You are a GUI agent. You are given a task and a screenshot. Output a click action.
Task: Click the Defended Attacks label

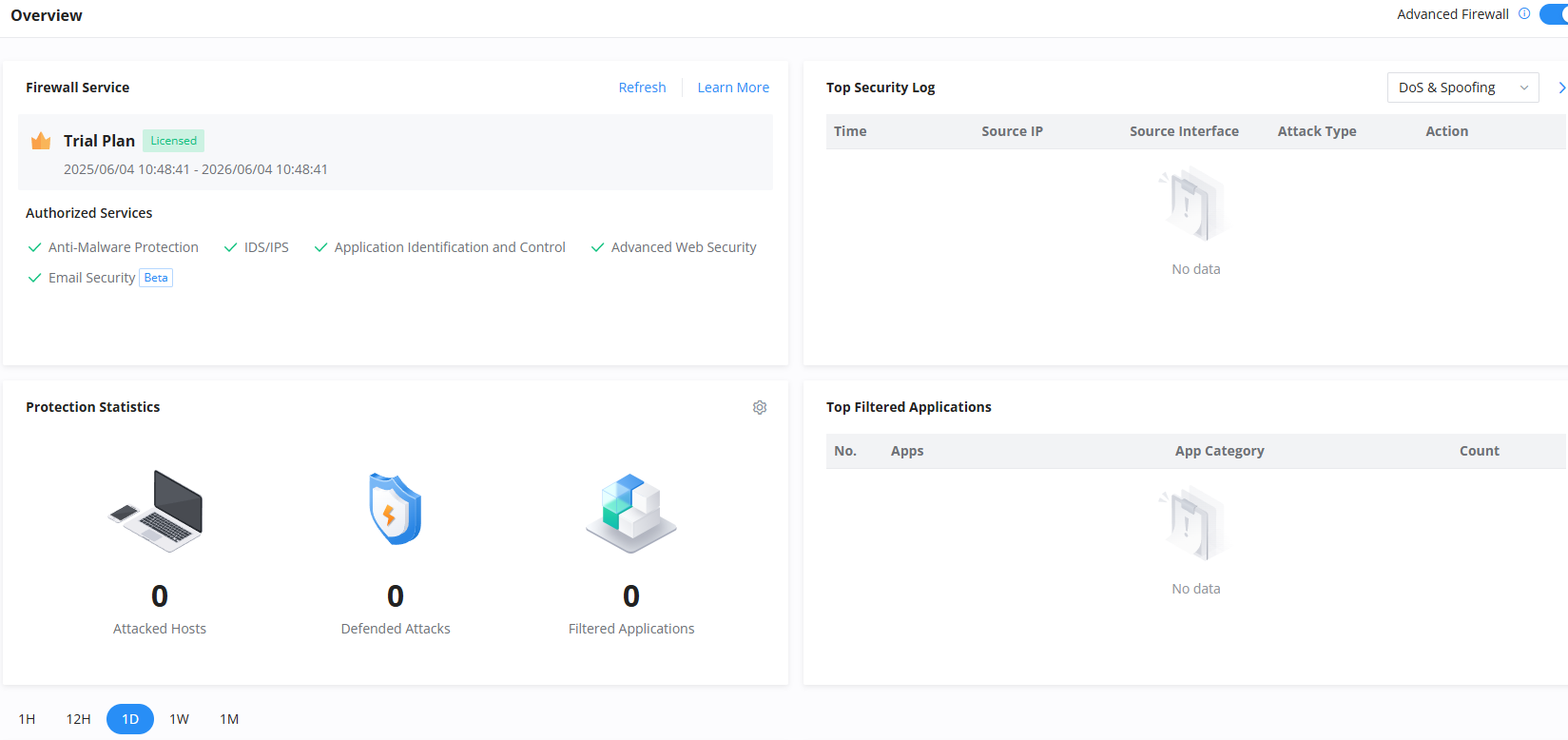(x=396, y=629)
